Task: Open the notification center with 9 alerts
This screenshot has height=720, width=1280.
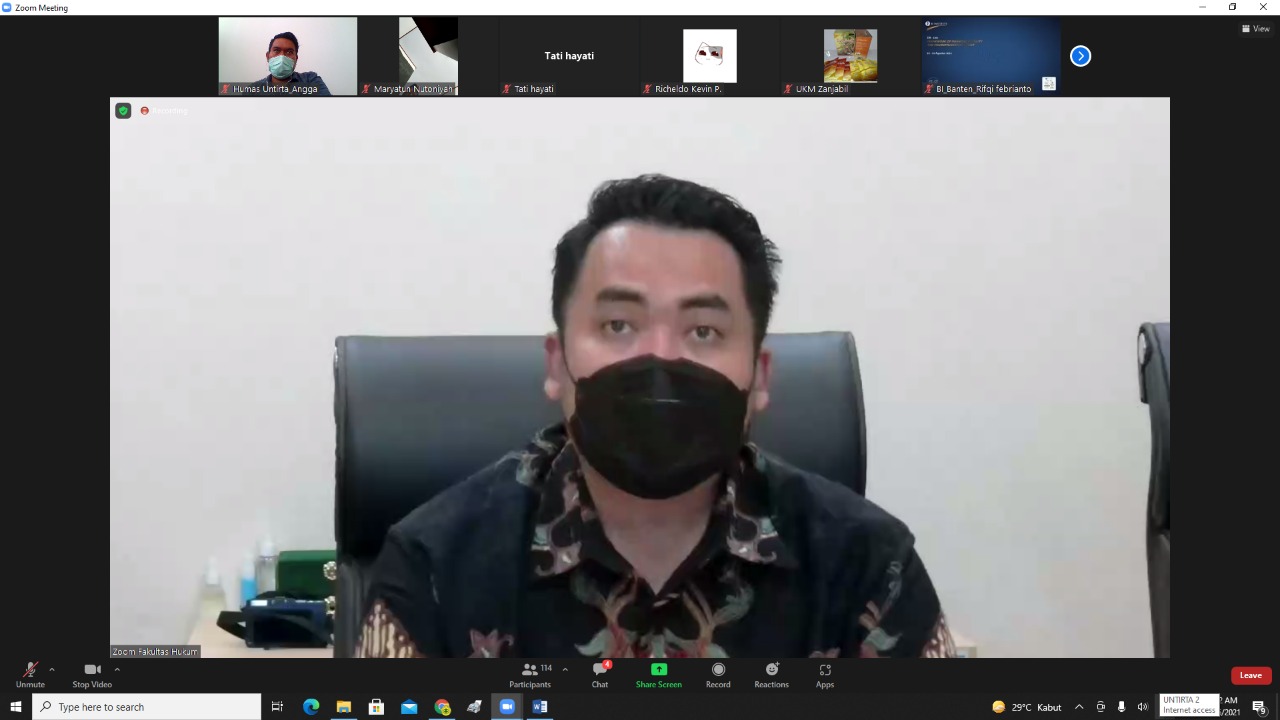Action: click(x=1259, y=707)
